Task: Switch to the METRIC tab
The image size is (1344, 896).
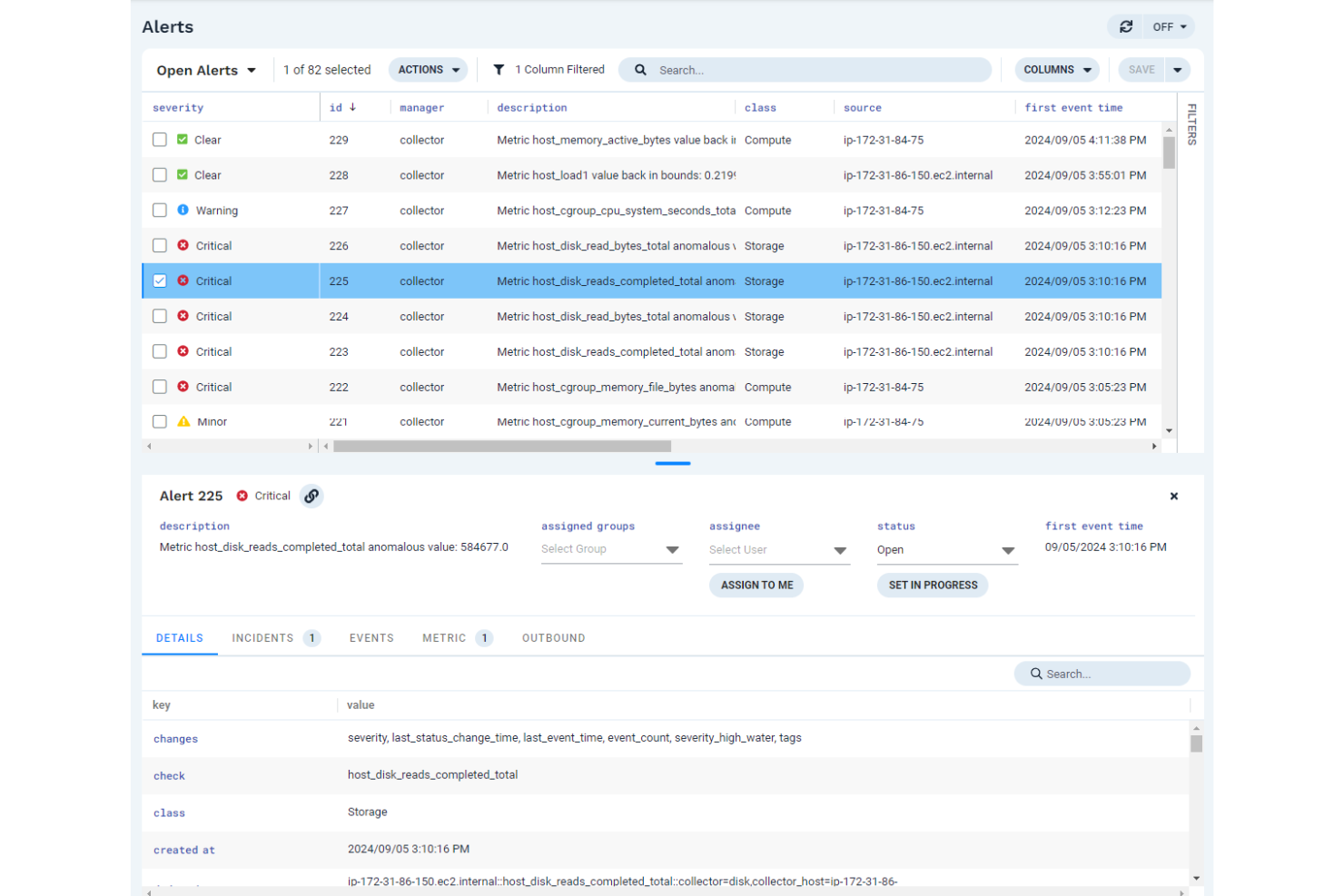Action: (x=444, y=637)
